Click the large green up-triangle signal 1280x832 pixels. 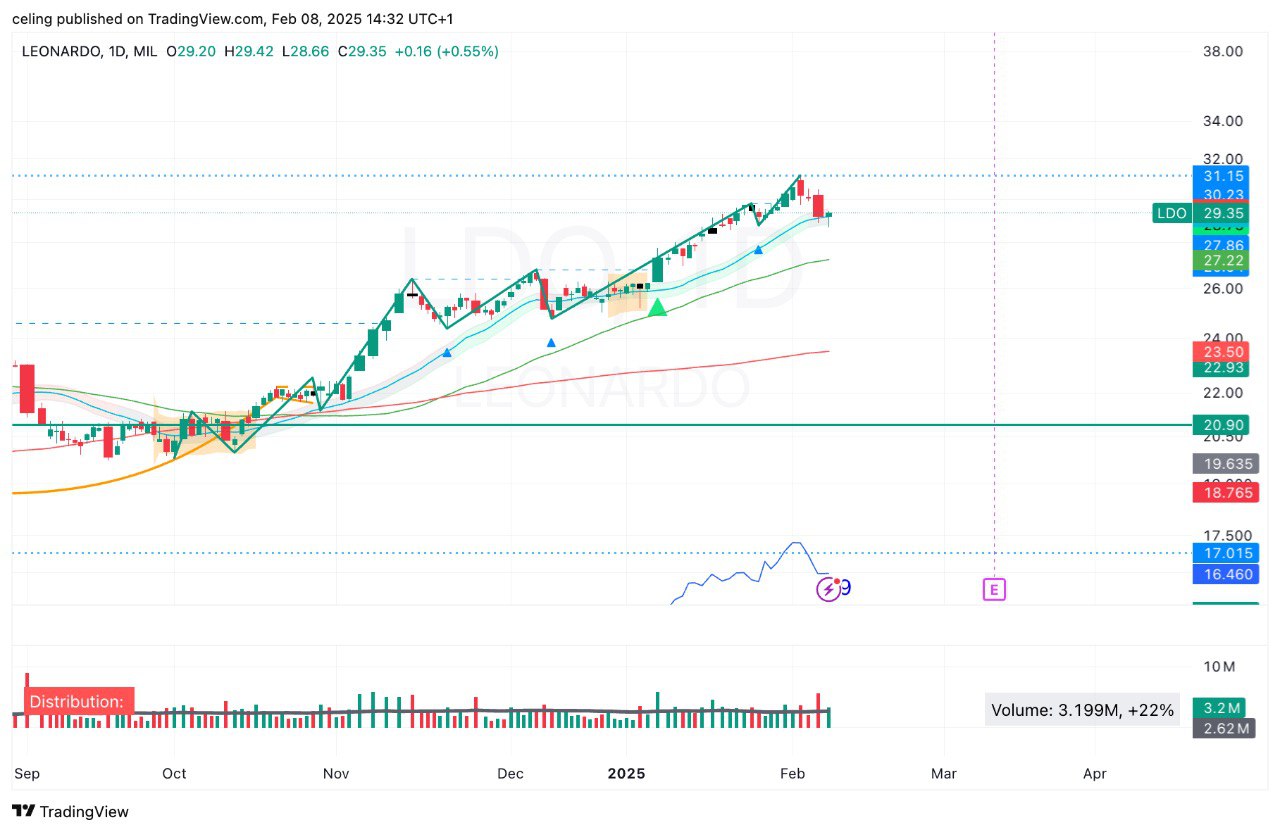[x=657, y=307]
